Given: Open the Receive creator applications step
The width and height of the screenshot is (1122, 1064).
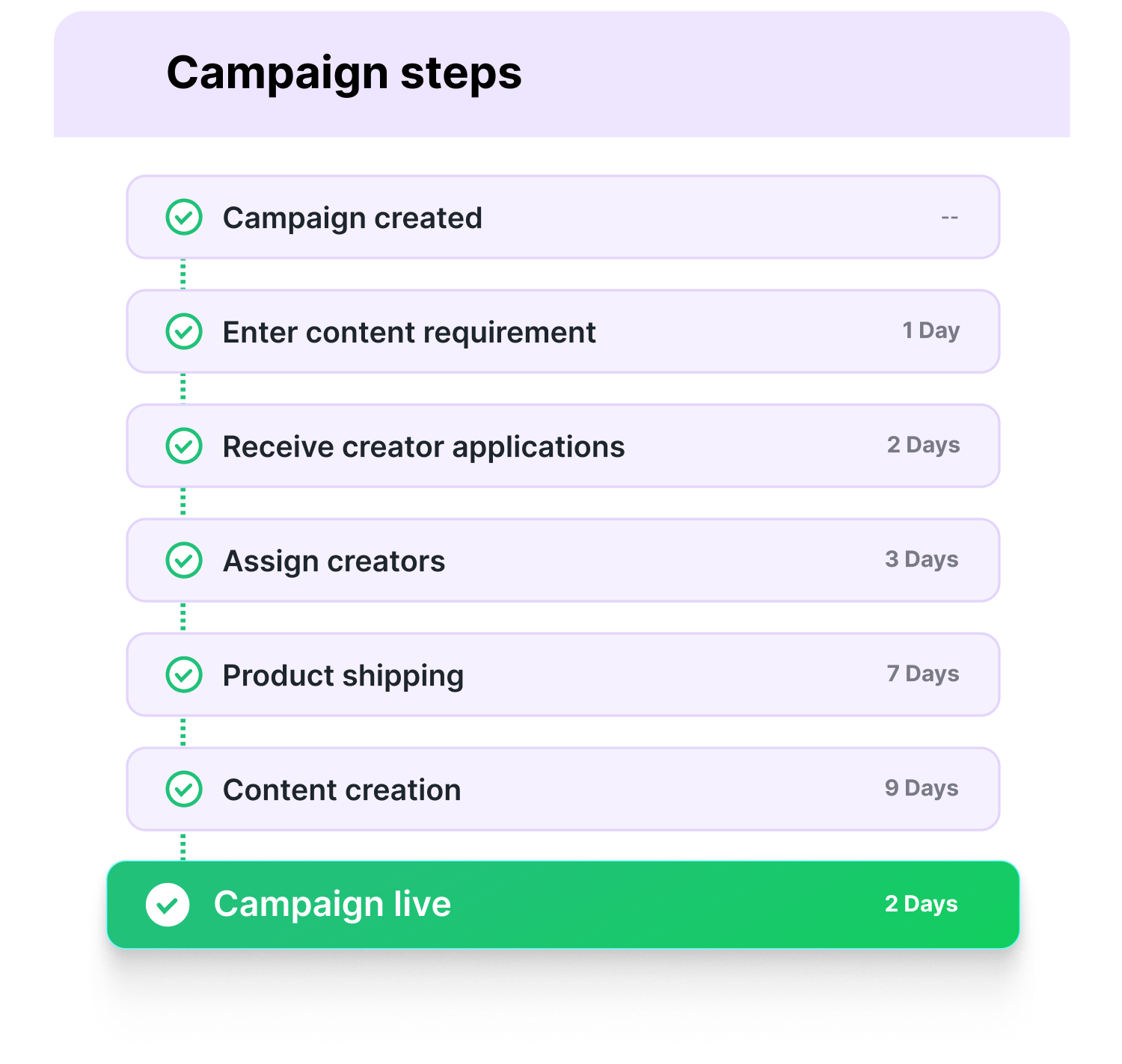Looking at the screenshot, I should click(423, 447).
